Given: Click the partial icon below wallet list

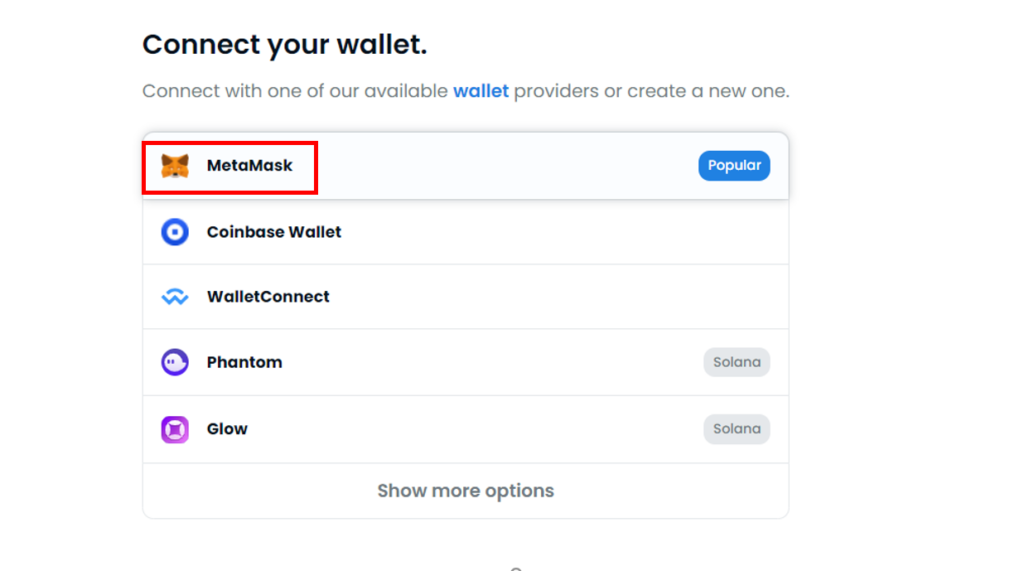Looking at the screenshot, I should (x=516, y=567).
